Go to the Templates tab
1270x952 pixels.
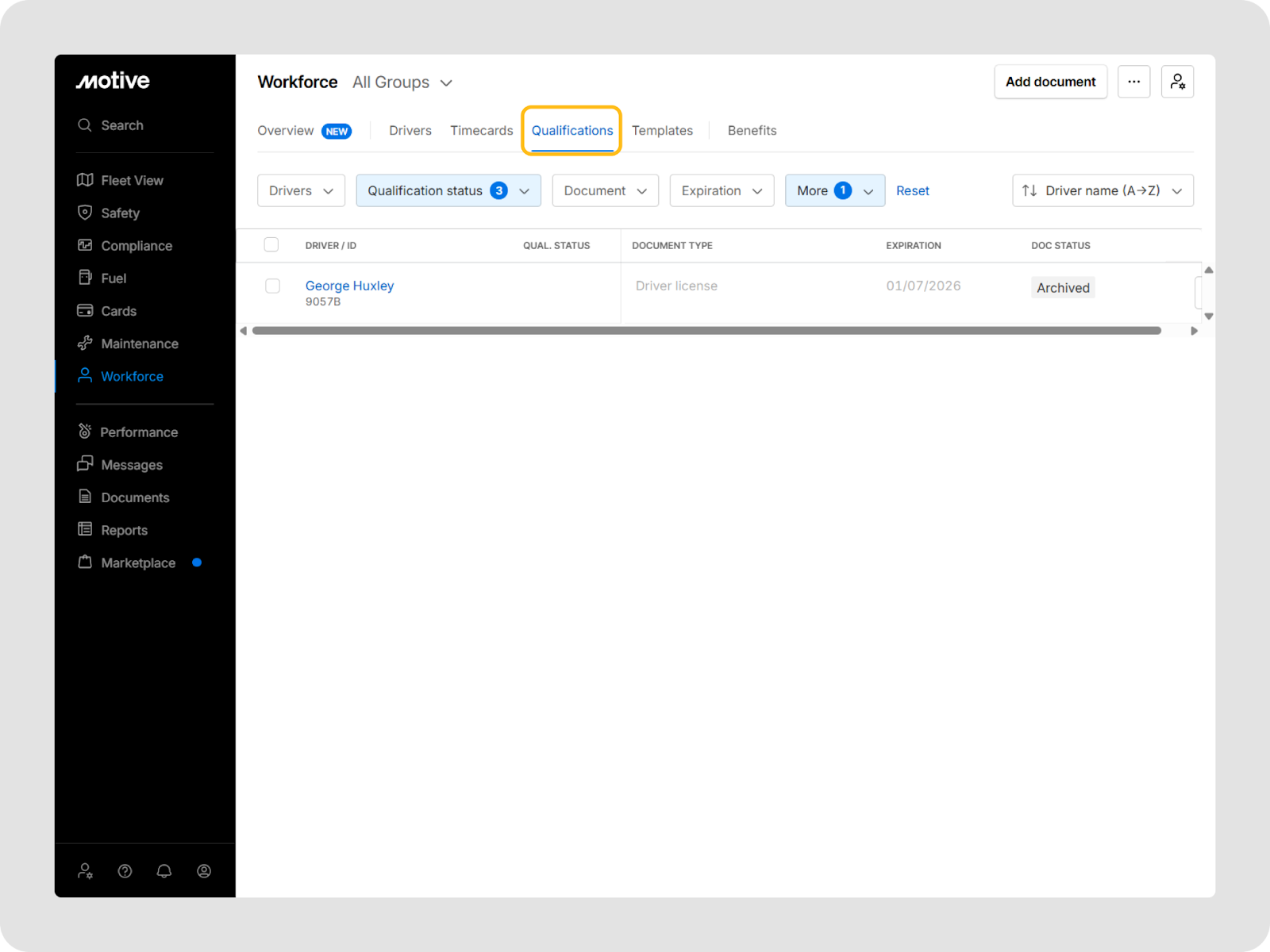click(x=662, y=131)
